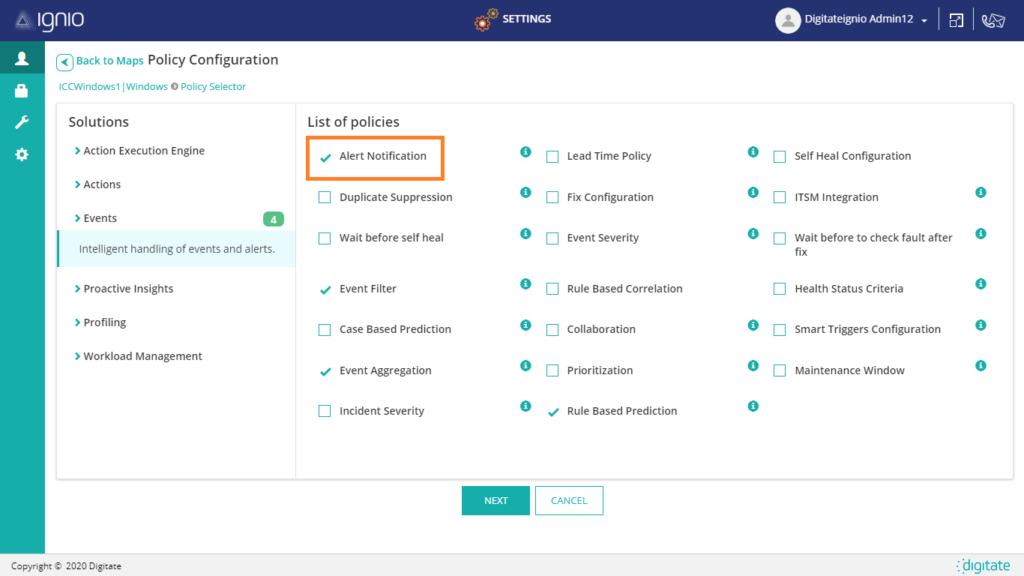Go Back to Maps link
The image size is (1024, 576).
[x=101, y=61]
